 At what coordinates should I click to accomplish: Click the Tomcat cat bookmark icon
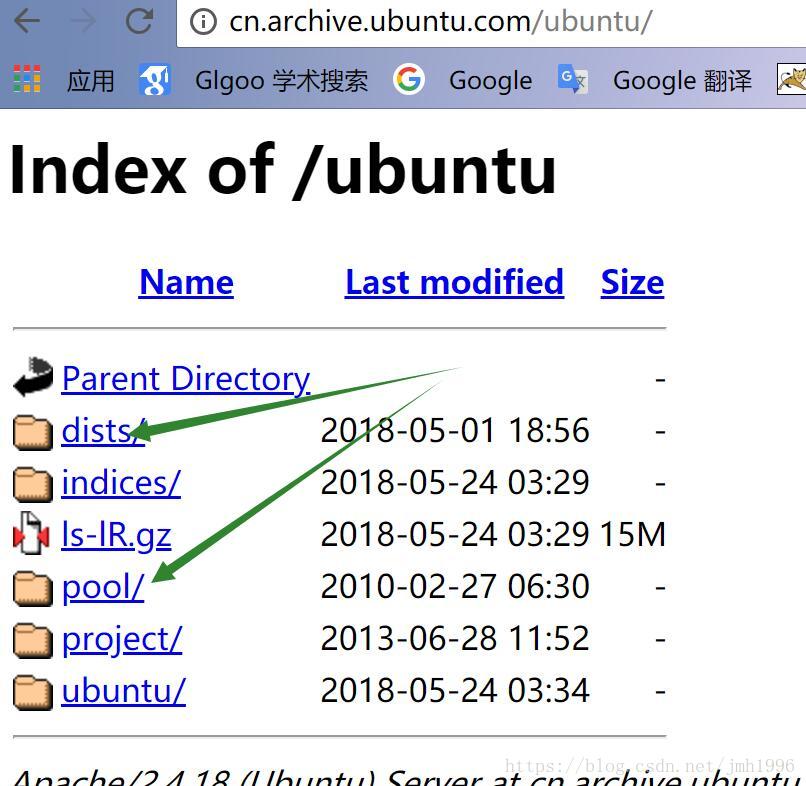tap(791, 79)
